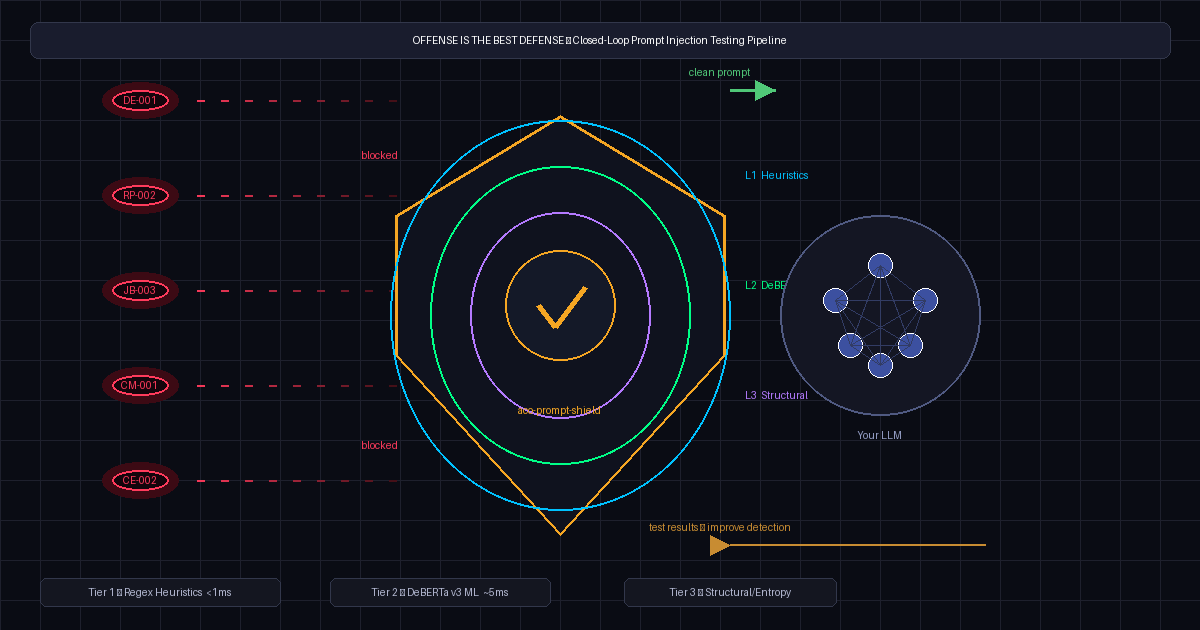
Task: Click the L2 DeBERTa label
Action: [x=765, y=285]
